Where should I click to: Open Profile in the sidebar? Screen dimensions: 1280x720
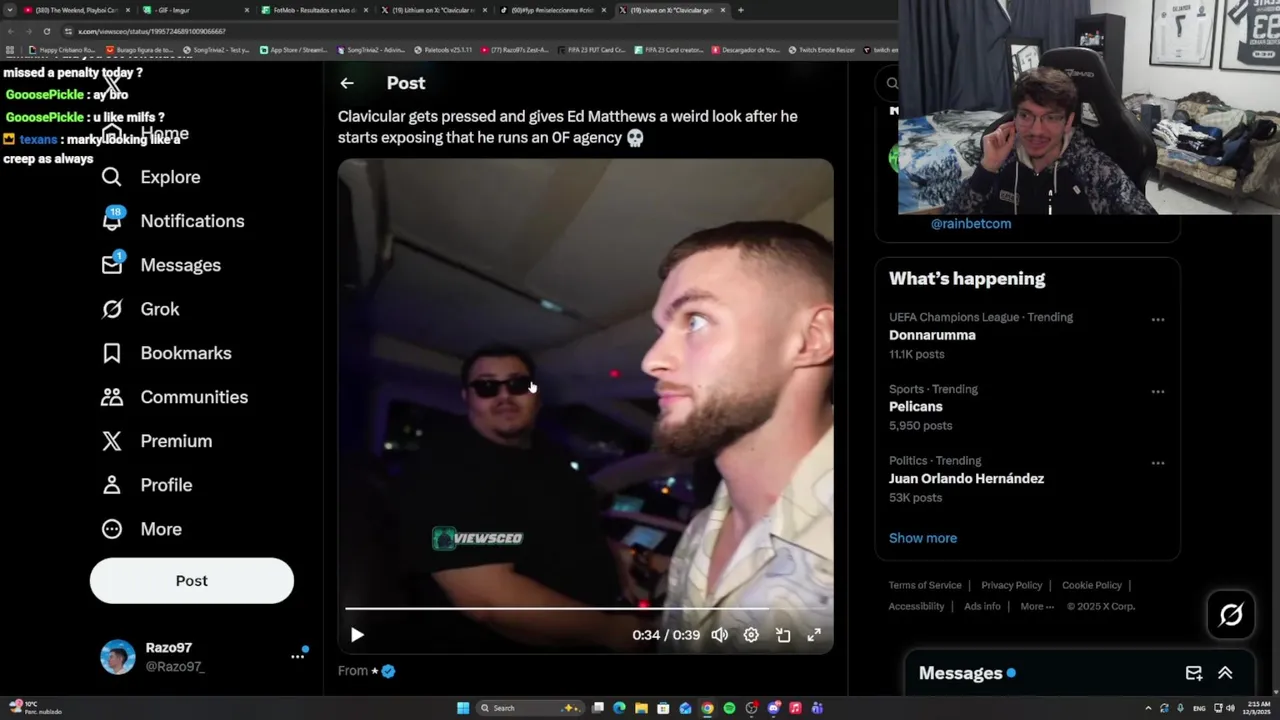(146, 485)
